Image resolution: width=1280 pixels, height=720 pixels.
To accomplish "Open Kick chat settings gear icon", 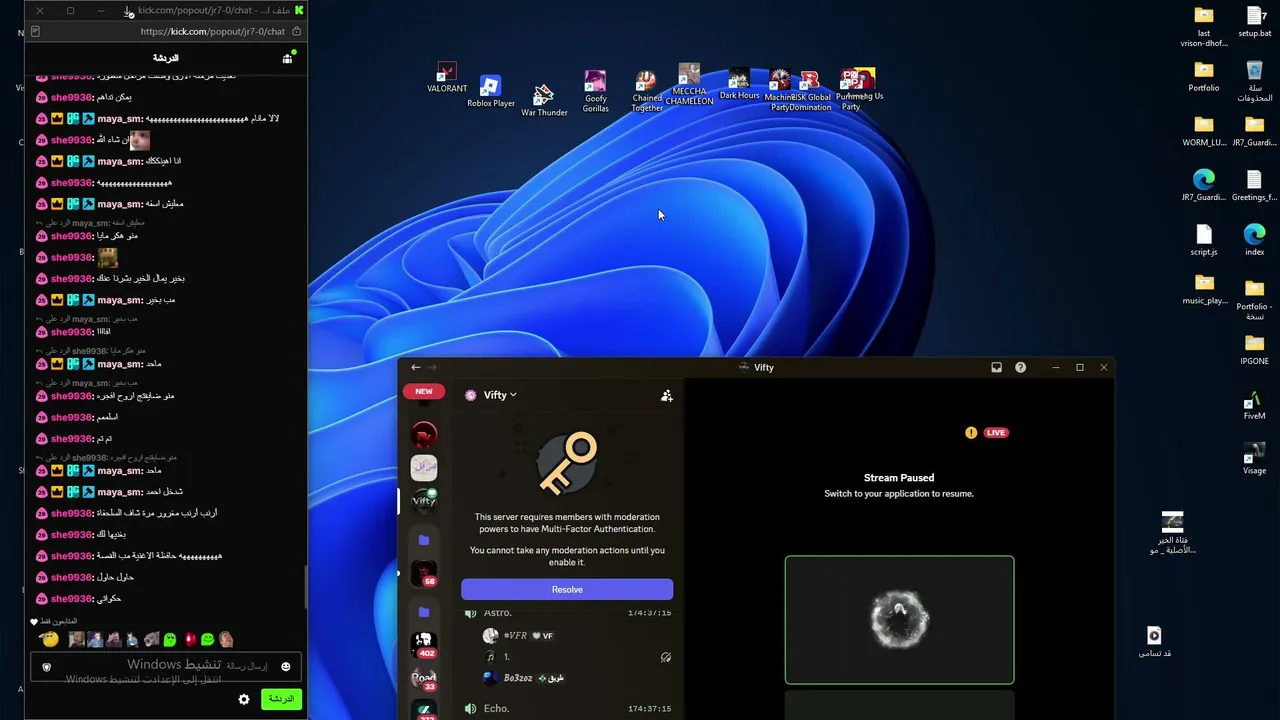I will point(244,699).
